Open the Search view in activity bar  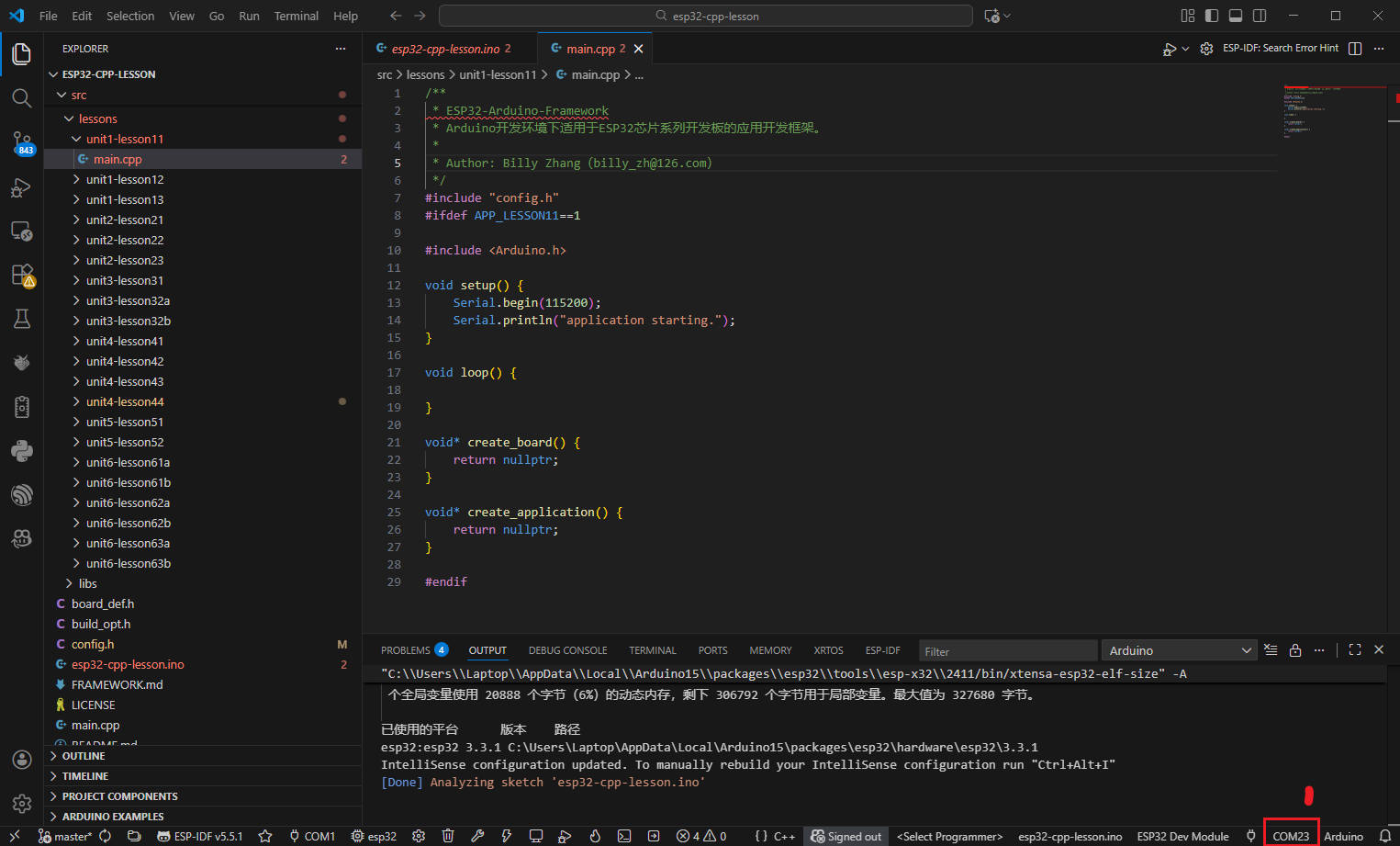click(21, 98)
